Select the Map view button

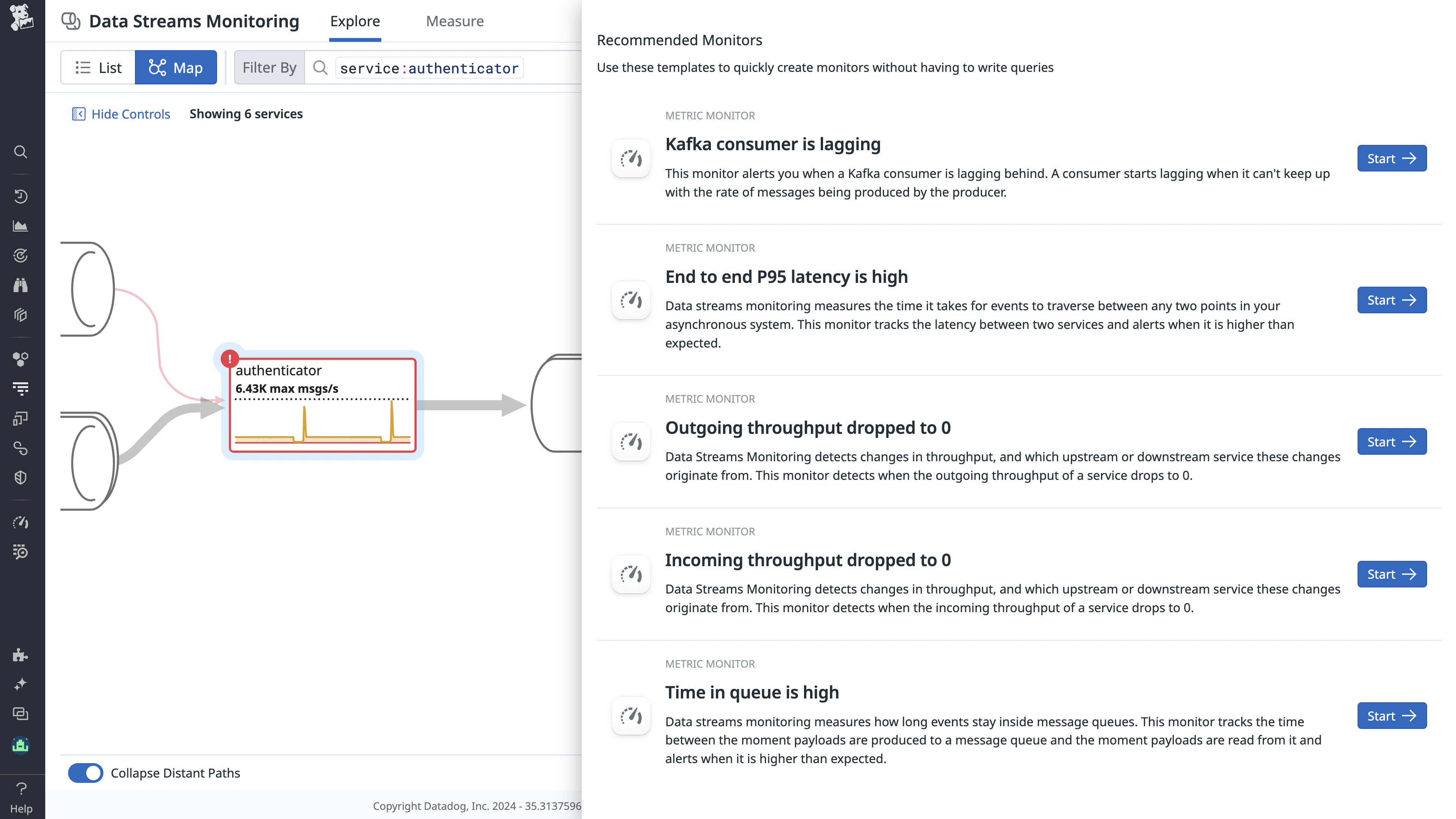(176, 67)
